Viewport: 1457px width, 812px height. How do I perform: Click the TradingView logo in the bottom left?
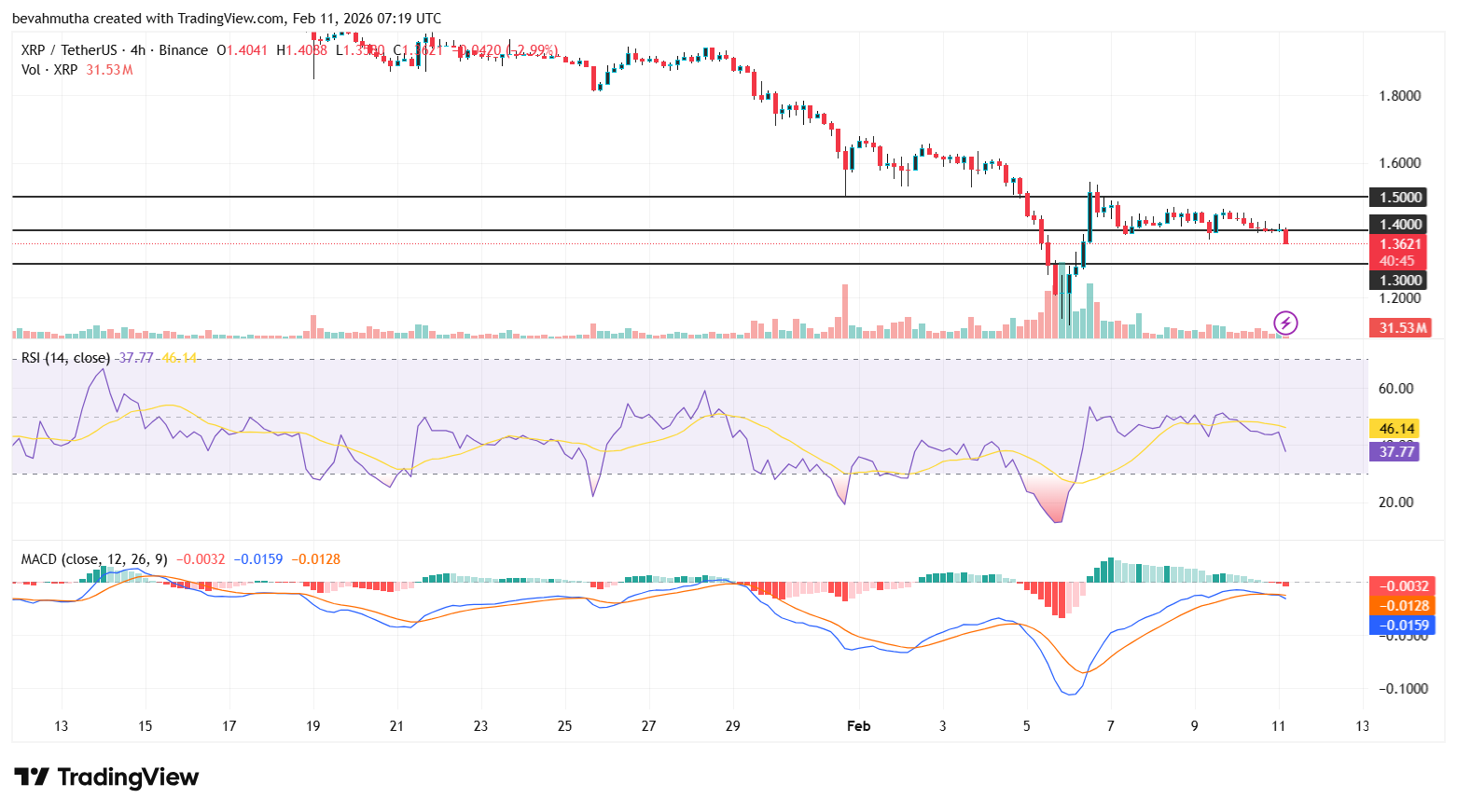(x=105, y=777)
